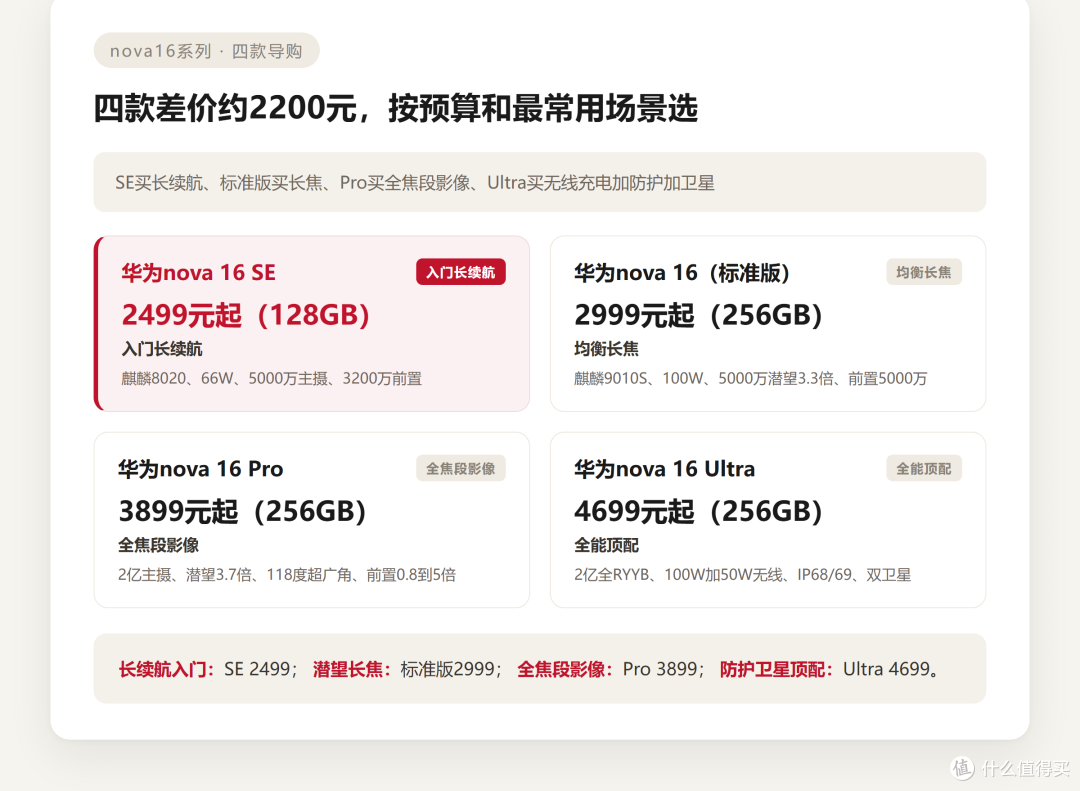The image size is (1080, 791).
Task: Click the '均衡长焦' badge tag
Action: 924,272
